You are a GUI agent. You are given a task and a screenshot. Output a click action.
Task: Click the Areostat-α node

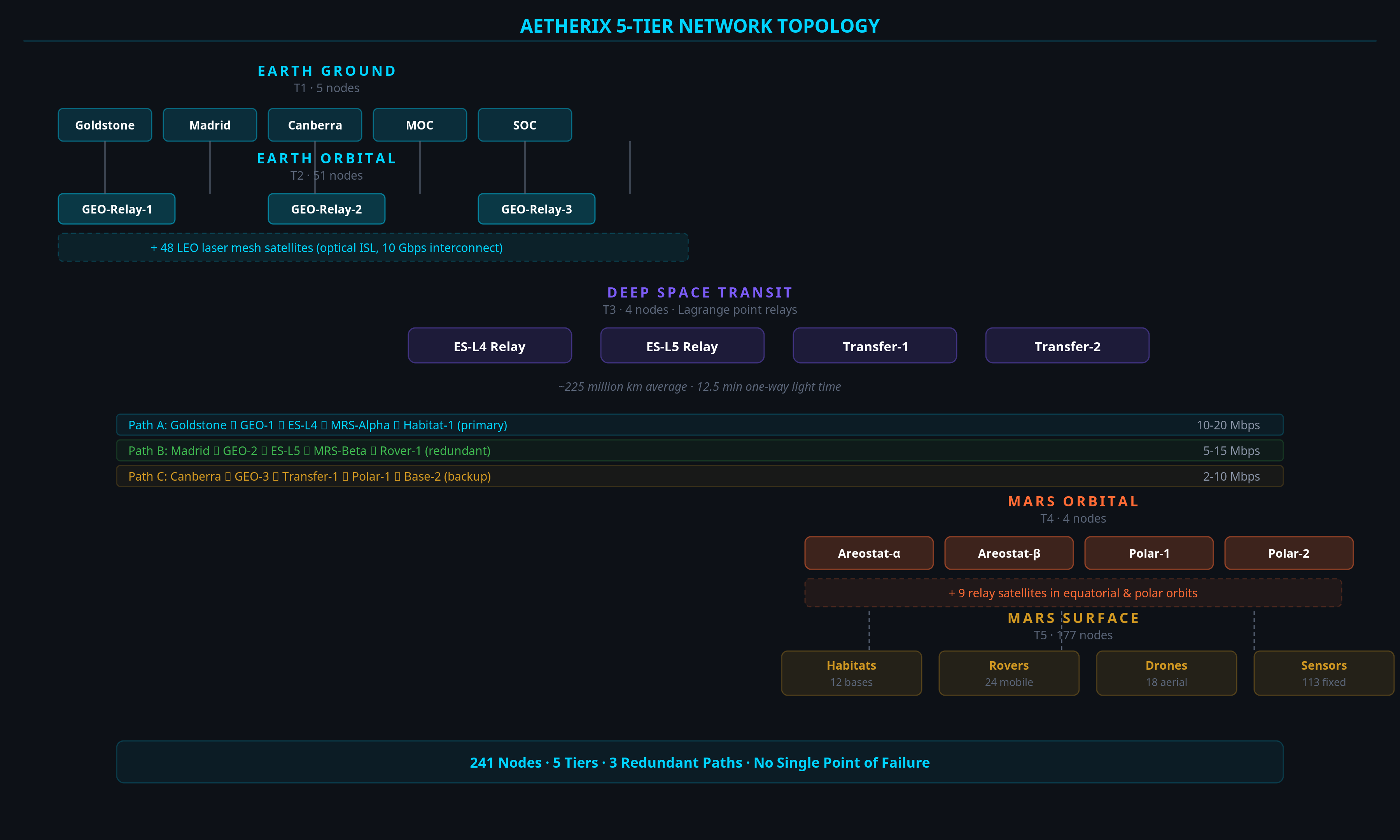point(869,553)
